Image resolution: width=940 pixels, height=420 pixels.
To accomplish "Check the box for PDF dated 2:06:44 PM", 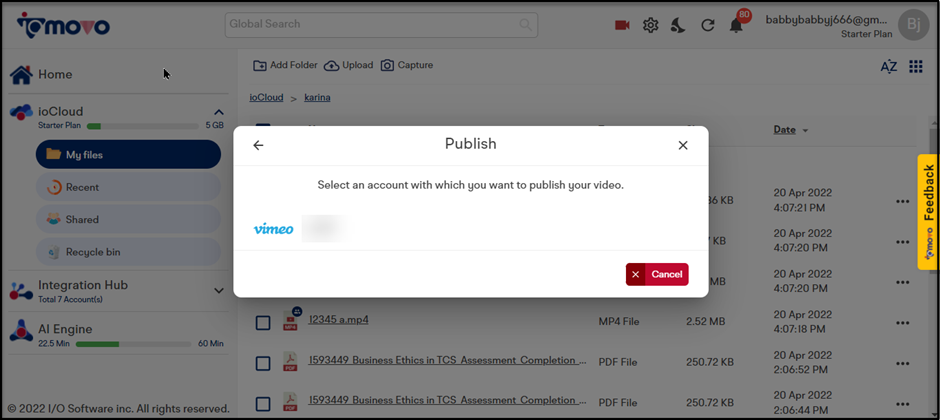I will 263,404.
